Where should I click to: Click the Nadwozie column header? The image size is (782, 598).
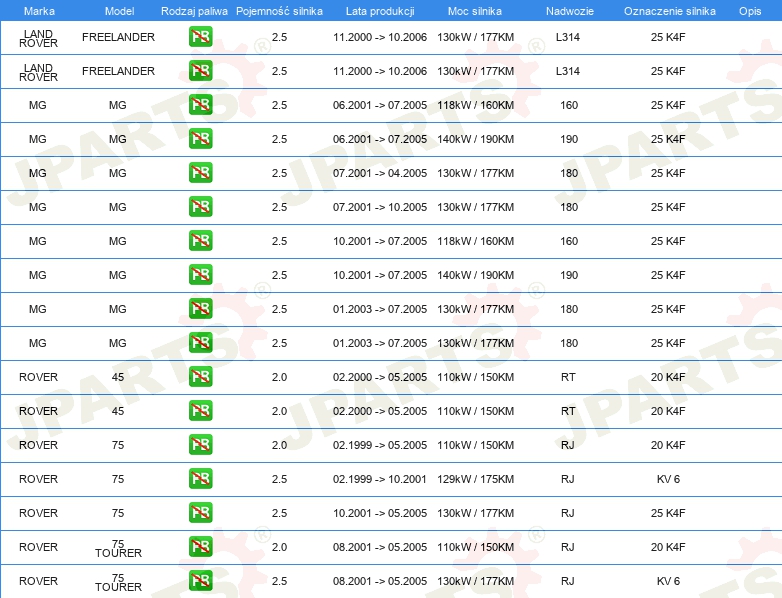(x=570, y=11)
